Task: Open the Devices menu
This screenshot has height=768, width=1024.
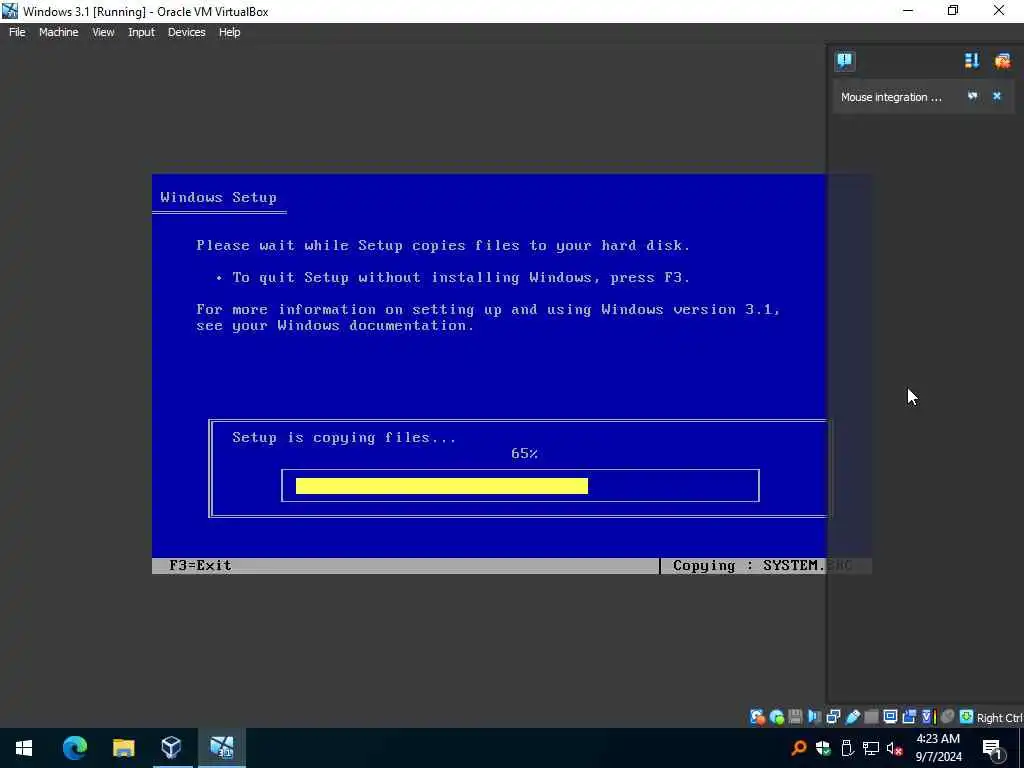Action: (186, 32)
